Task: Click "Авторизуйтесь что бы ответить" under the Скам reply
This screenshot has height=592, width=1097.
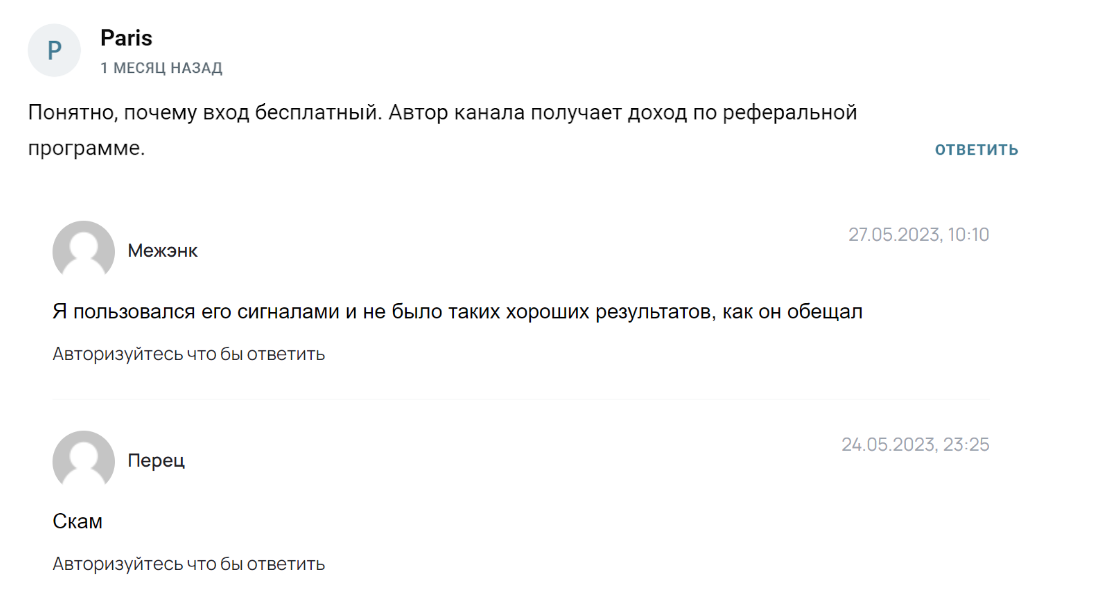Action: click(x=189, y=564)
